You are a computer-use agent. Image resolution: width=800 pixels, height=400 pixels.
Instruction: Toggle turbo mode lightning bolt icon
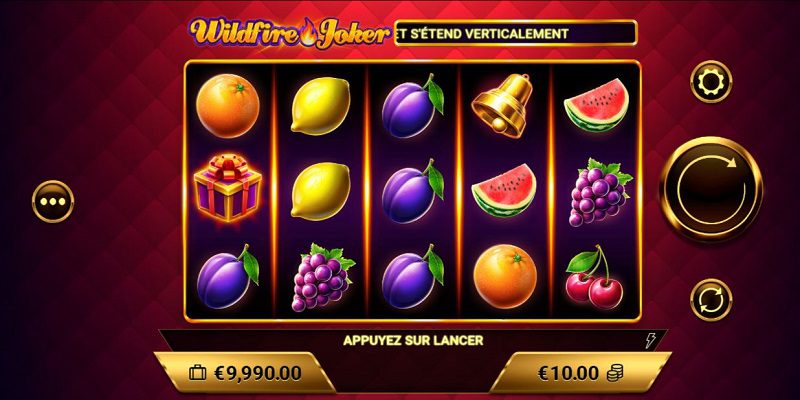click(651, 340)
